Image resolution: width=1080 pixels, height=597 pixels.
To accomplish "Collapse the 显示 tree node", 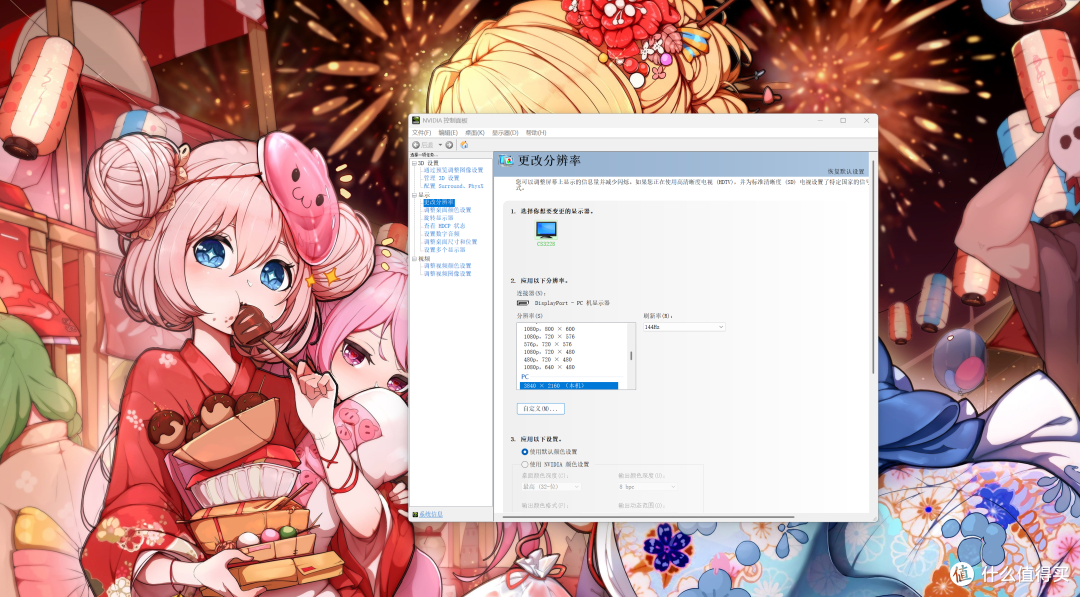I will coord(414,195).
